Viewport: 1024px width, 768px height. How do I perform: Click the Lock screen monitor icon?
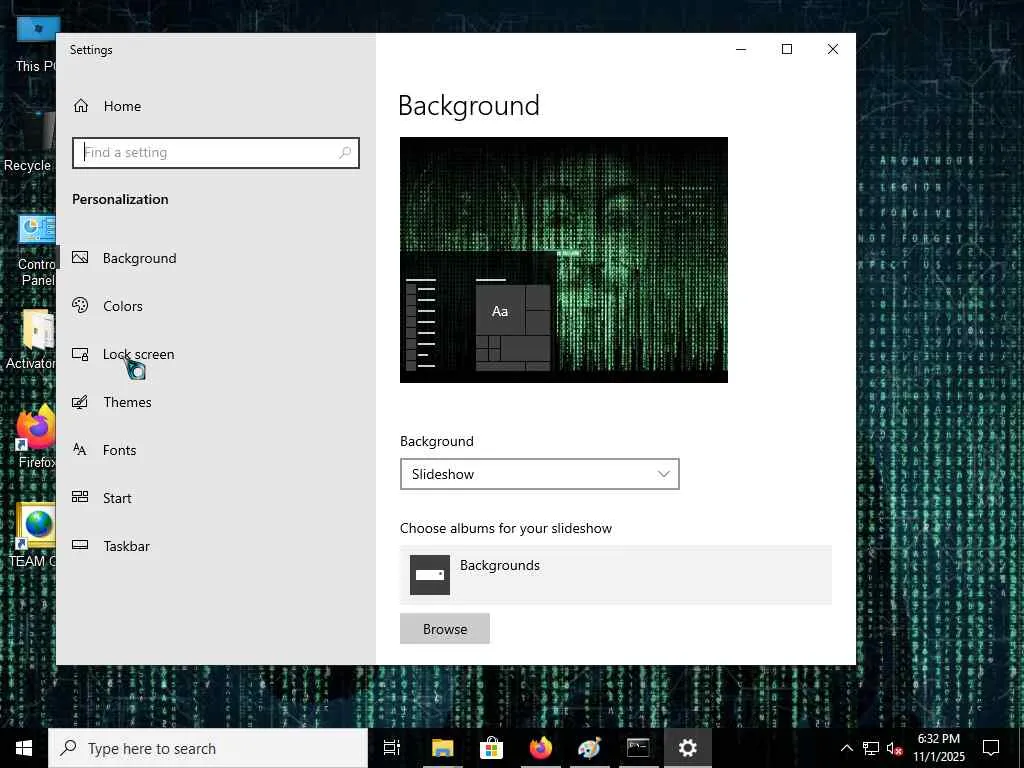[x=80, y=354]
